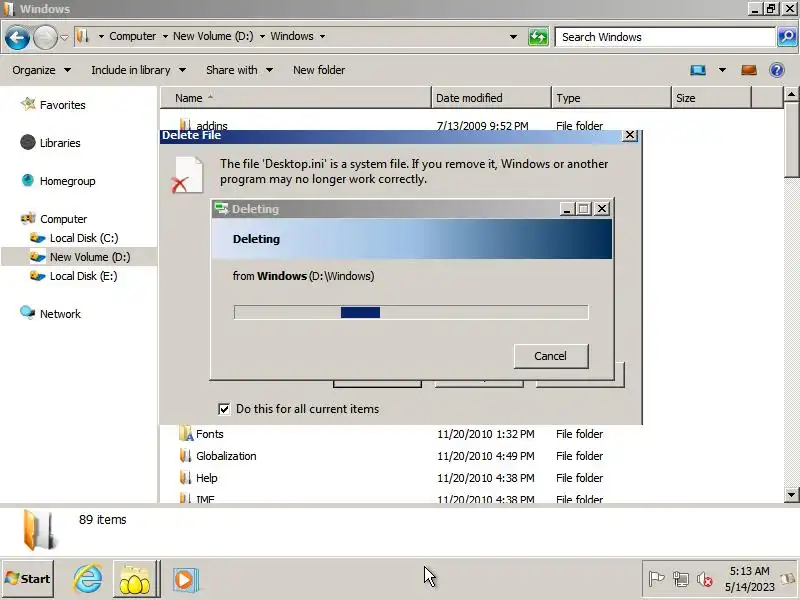800x600 pixels.
Task: Click the 89 items status text
Action: click(x=103, y=520)
